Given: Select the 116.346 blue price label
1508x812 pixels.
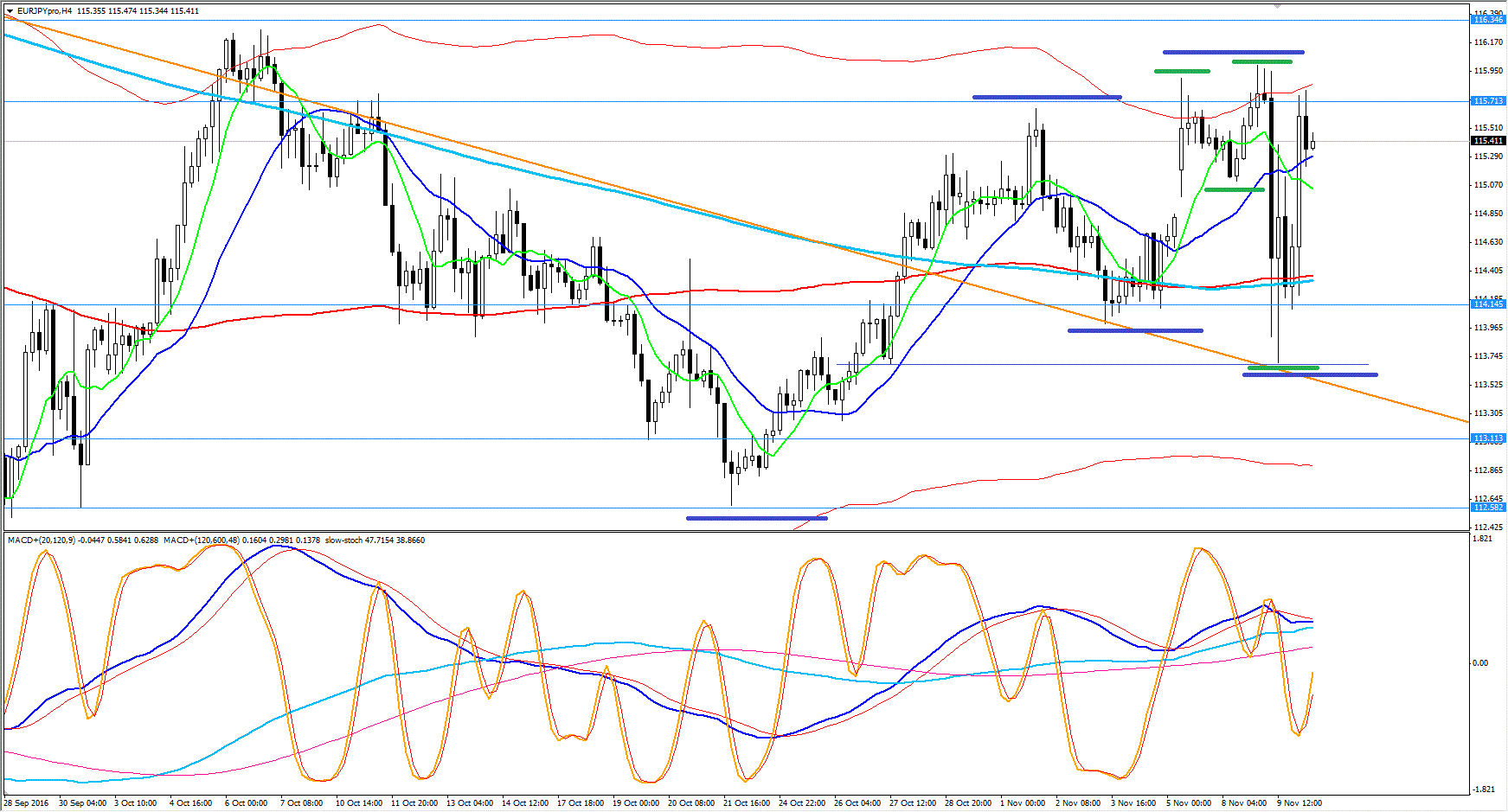Looking at the screenshot, I should [1488, 20].
